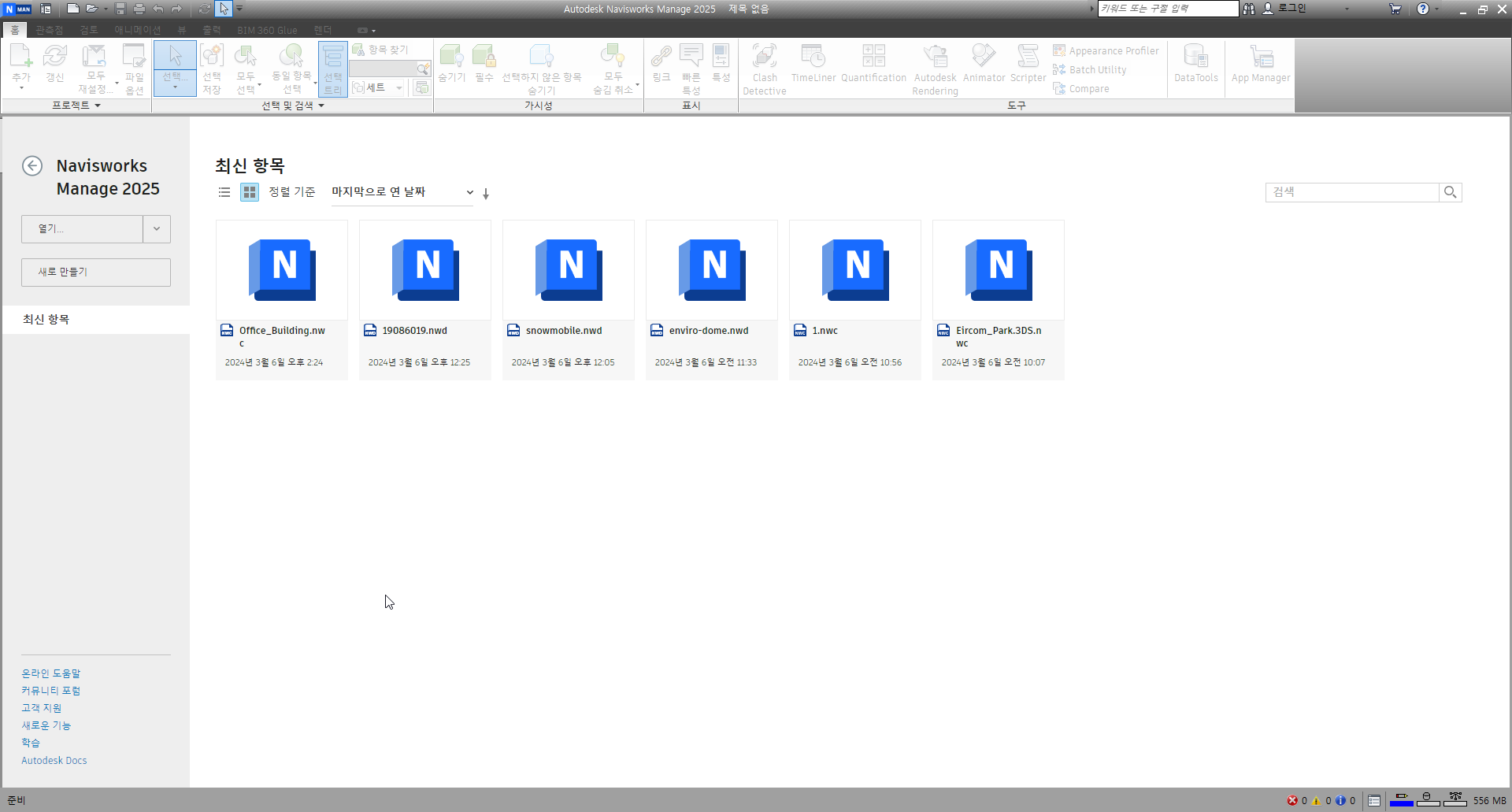This screenshot has width=1512, height=812.
Task: Click the 링크 (Links) ribbon icon
Action: (x=661, y=63)
